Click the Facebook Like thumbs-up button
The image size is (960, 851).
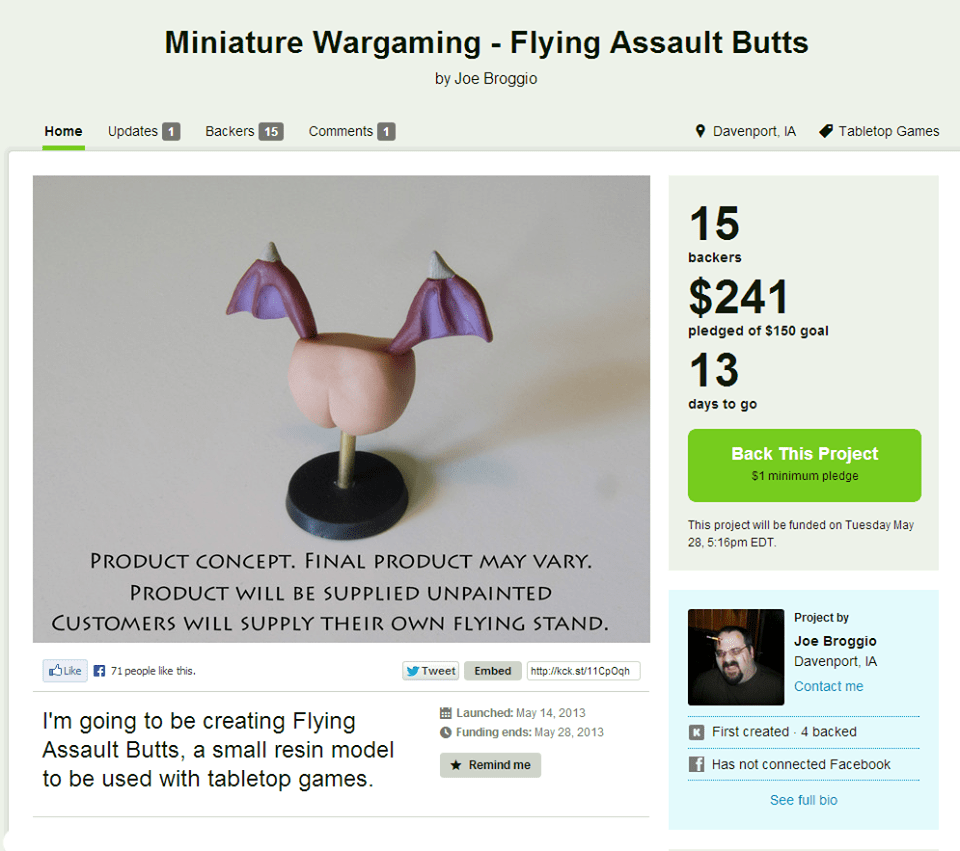pyautogui.click(x=64, y=671)
